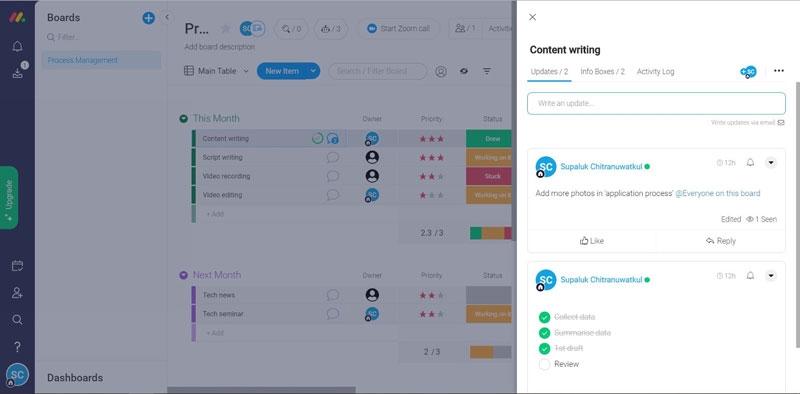The image size is (800, 394).
Task: Open My Week calendar icon
Action: coord(17,265)
